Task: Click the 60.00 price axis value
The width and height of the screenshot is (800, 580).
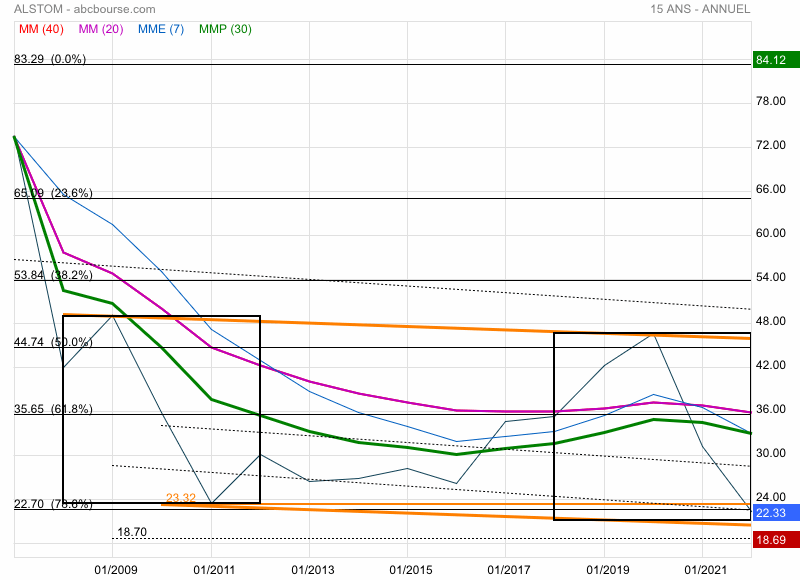Action: coord(771,233)
